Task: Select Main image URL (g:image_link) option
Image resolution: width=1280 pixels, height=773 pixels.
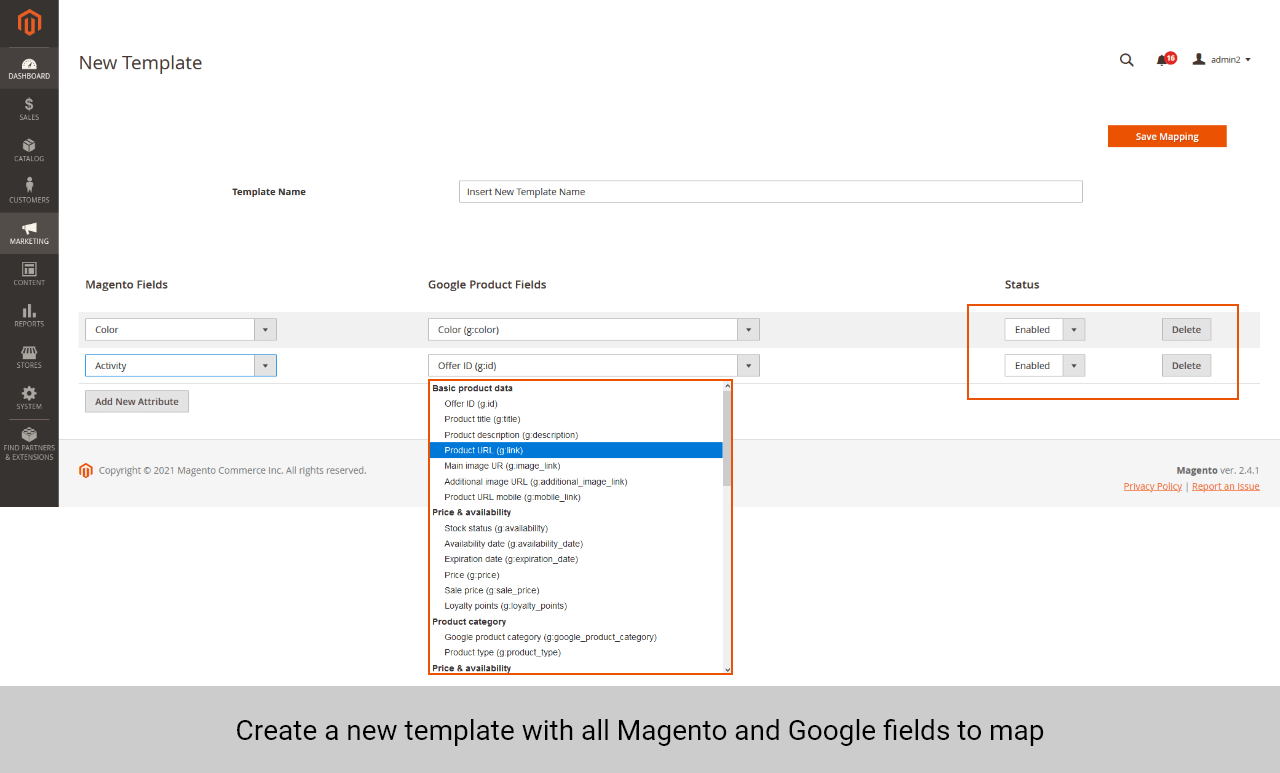Action: [x=576, y=466]
